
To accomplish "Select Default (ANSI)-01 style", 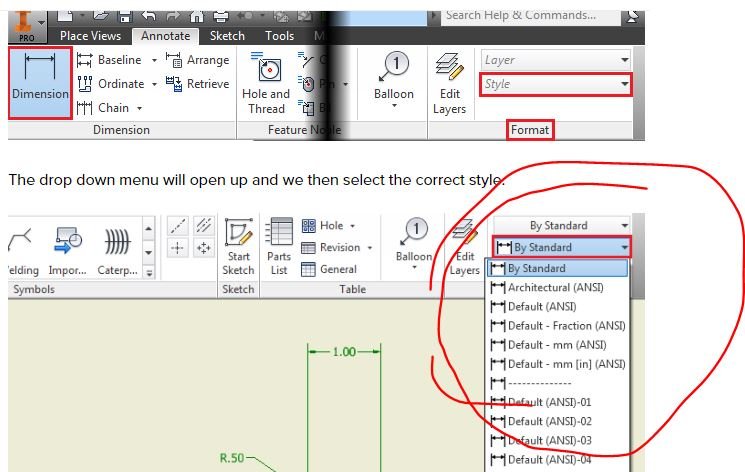I will pyautogui.click(x=558, y=402).
